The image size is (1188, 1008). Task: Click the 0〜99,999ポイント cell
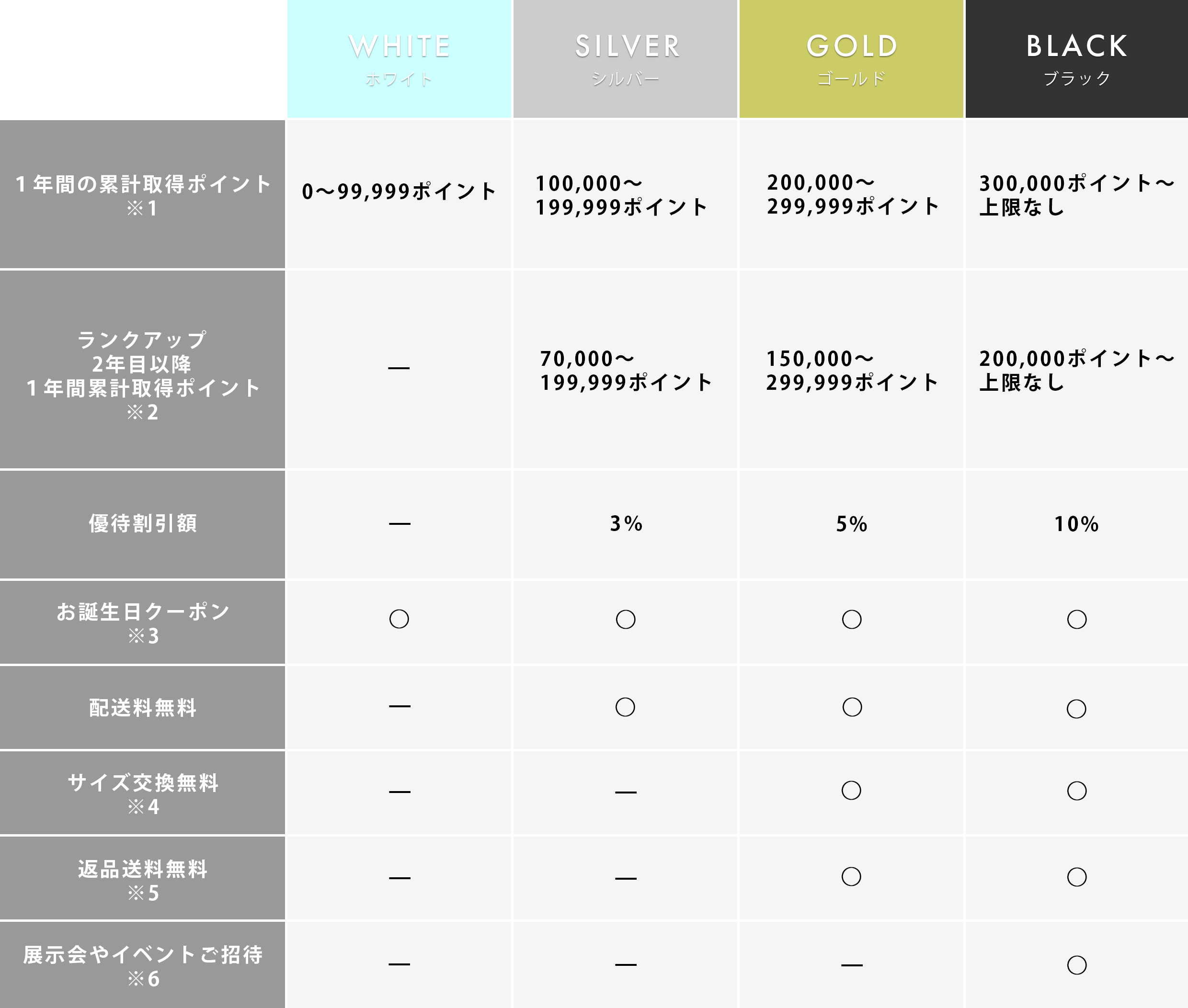pyautogui.click(x=399, y=192)
